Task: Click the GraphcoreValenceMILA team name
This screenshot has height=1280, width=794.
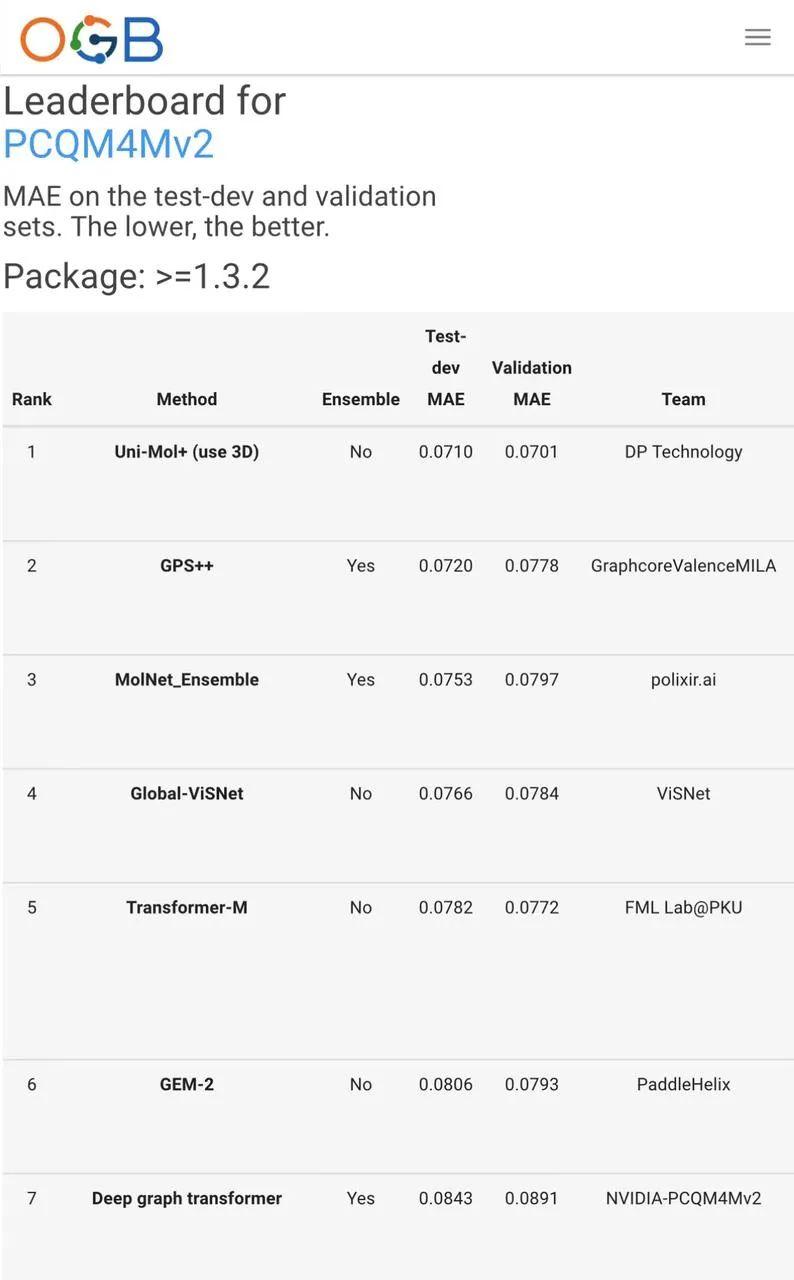Action: tap(684, 566)
